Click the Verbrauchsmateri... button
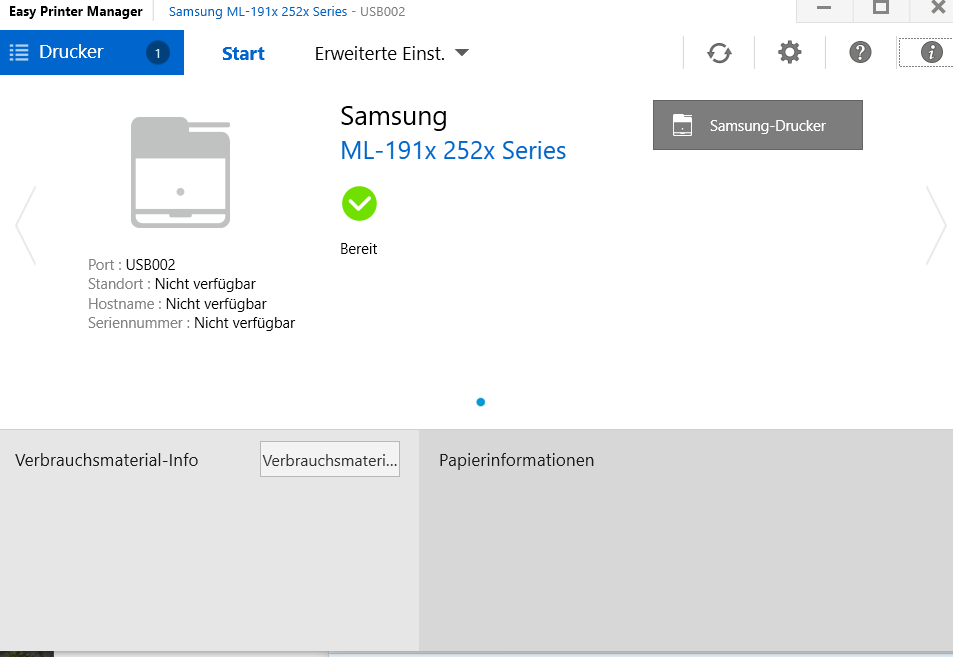Screen dimensions: 953x657 tap(330, 459)
